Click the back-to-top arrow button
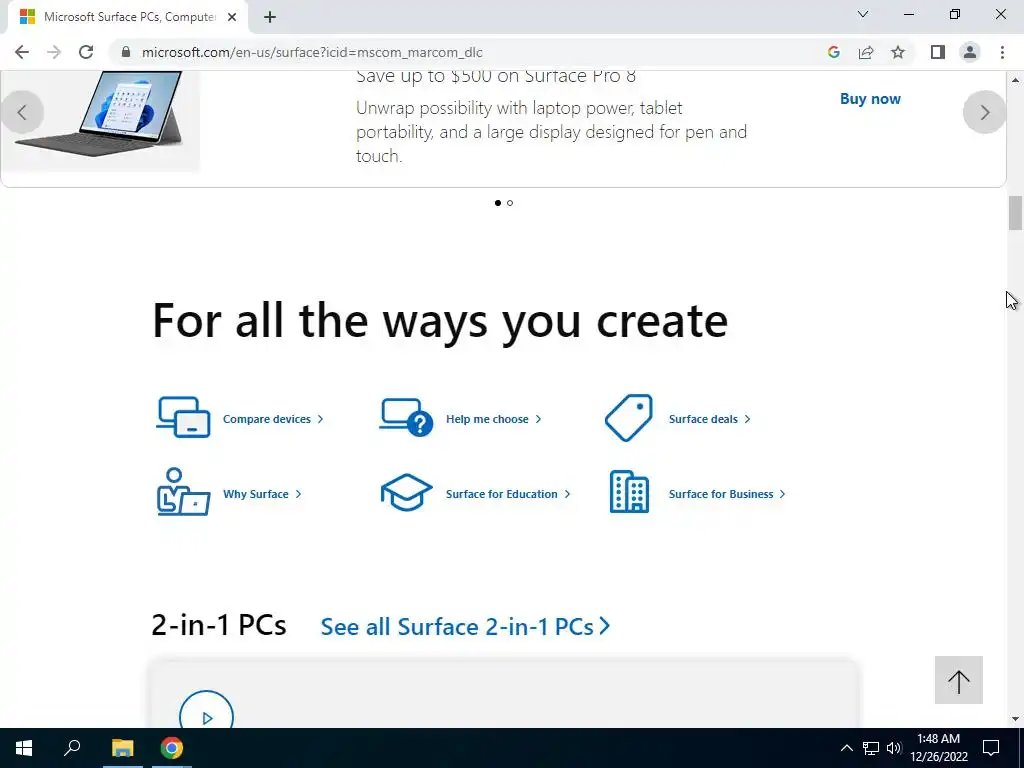 pyautogui.click(x=959, y=680)
